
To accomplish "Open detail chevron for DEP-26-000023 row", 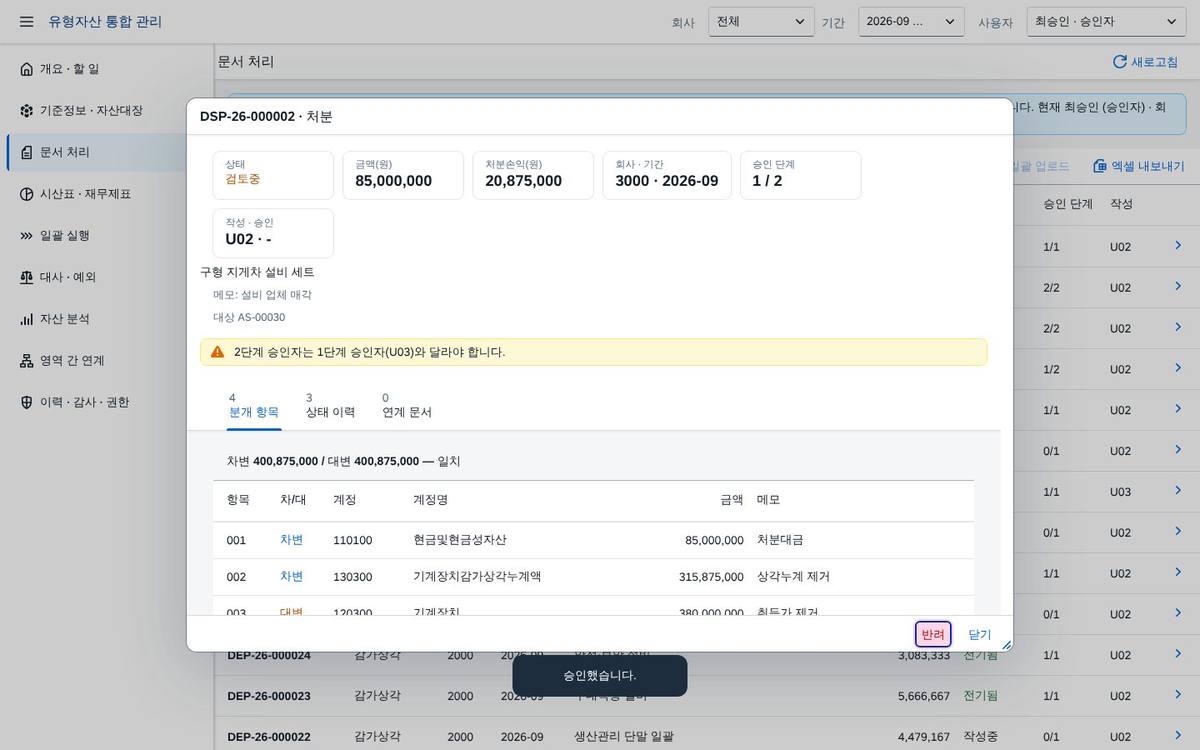I will (x=1178, y=695).
